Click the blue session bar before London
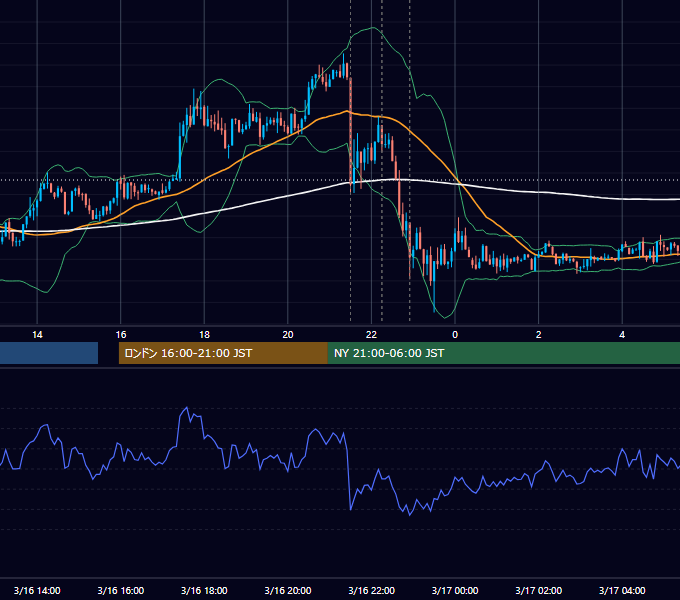The image size is (680, 600). (x=49, y=353)
